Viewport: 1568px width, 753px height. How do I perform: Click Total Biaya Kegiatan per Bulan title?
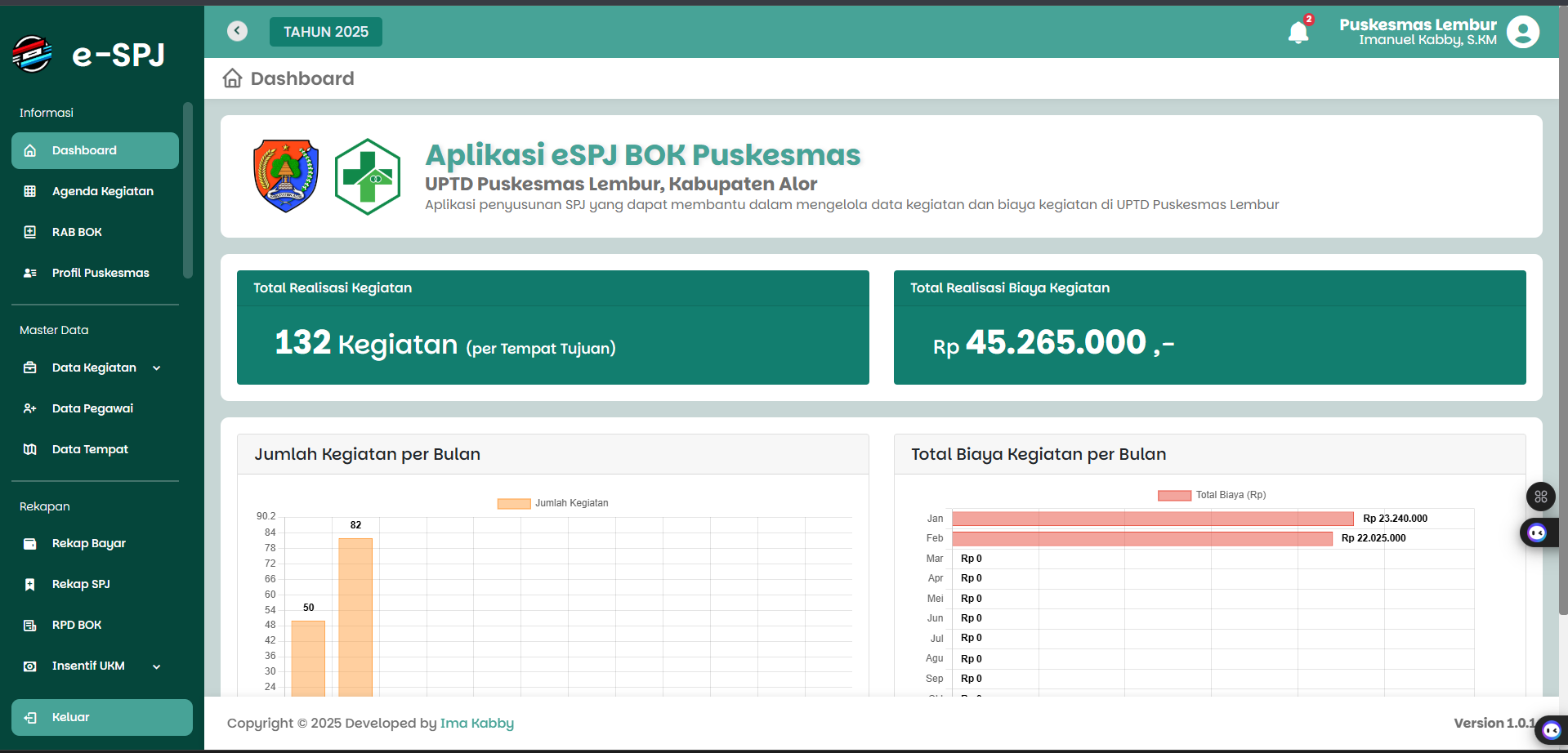pyautogui.click(x=1039, y=454)
